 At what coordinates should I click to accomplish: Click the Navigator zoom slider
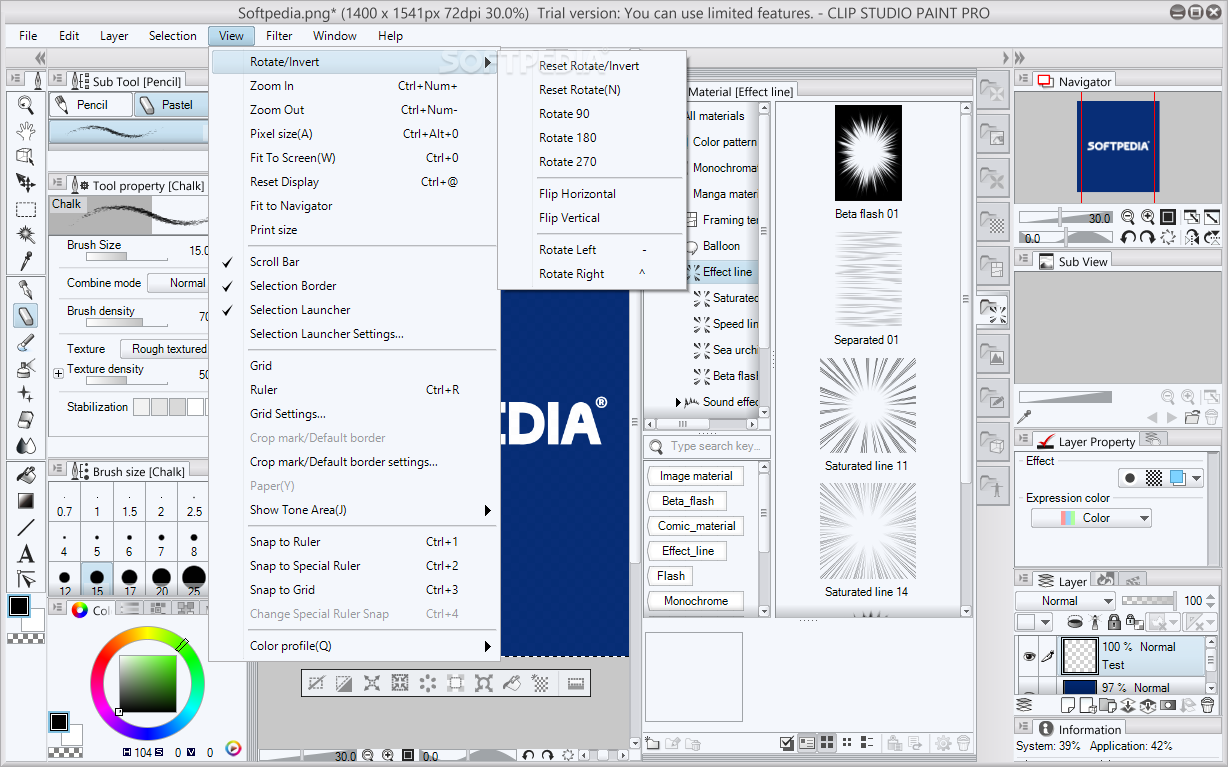[x=1065, y=217]
